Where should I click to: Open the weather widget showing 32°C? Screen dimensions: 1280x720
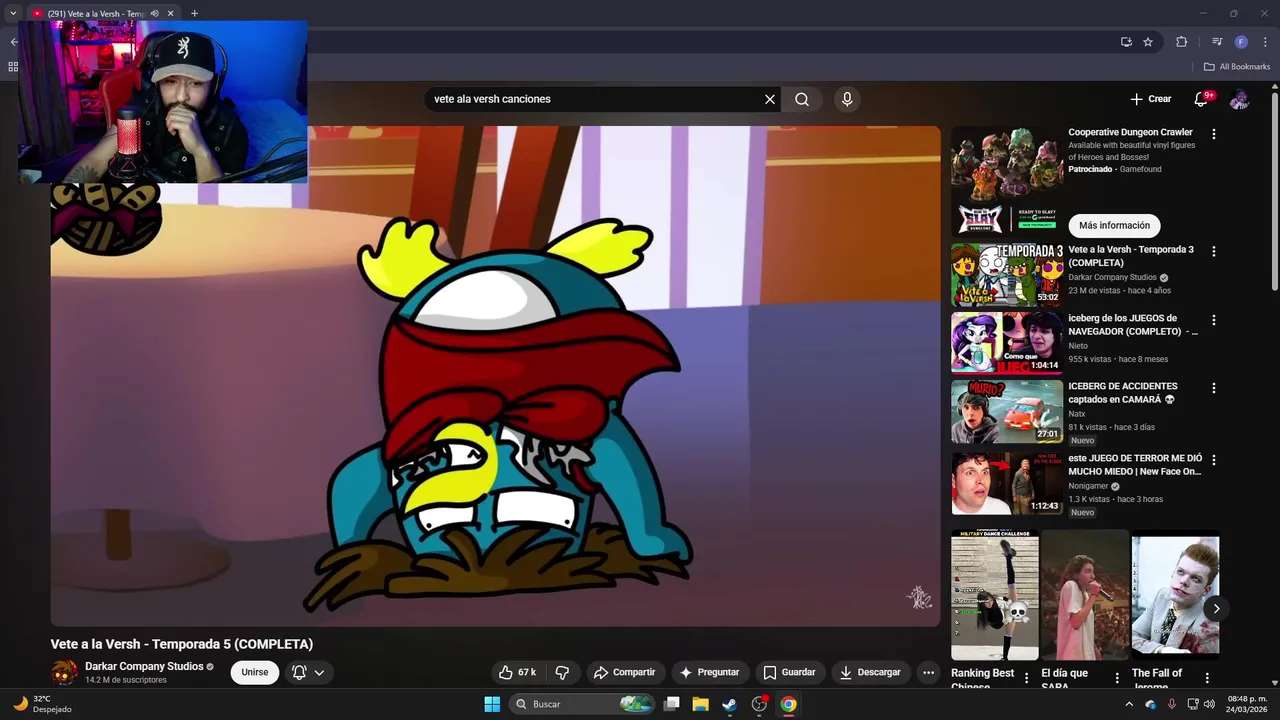[40, 704]
